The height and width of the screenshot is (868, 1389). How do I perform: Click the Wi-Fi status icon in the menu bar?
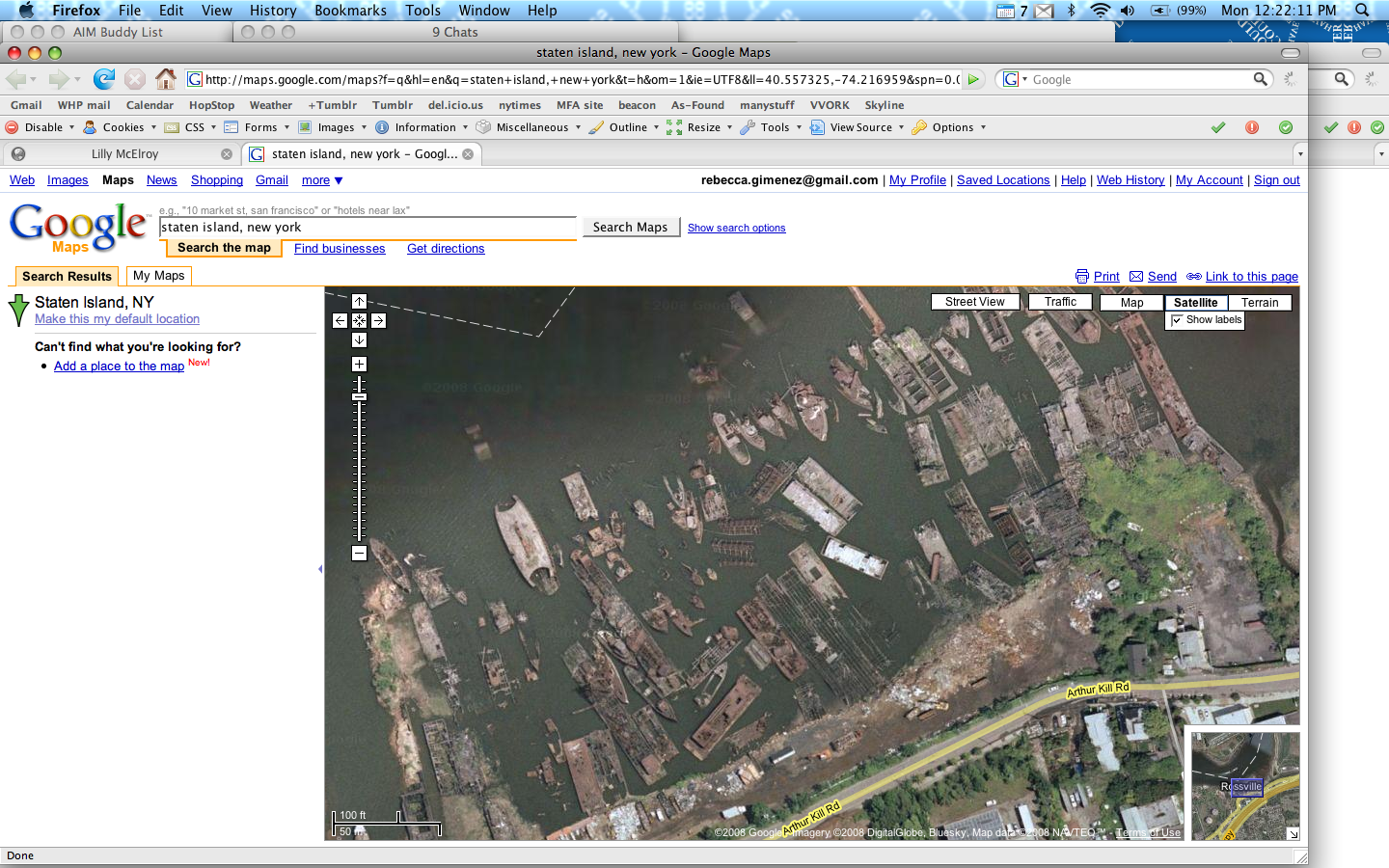1100,10
